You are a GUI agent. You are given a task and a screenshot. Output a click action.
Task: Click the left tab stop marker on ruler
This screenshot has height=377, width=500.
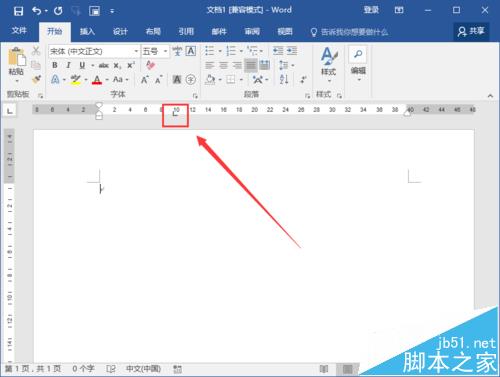tap(175, 114)
